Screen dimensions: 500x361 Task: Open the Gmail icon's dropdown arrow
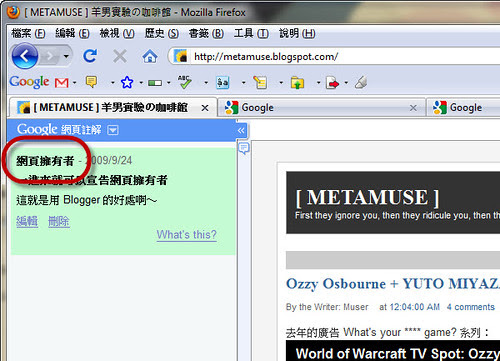[x=74, y=82]
